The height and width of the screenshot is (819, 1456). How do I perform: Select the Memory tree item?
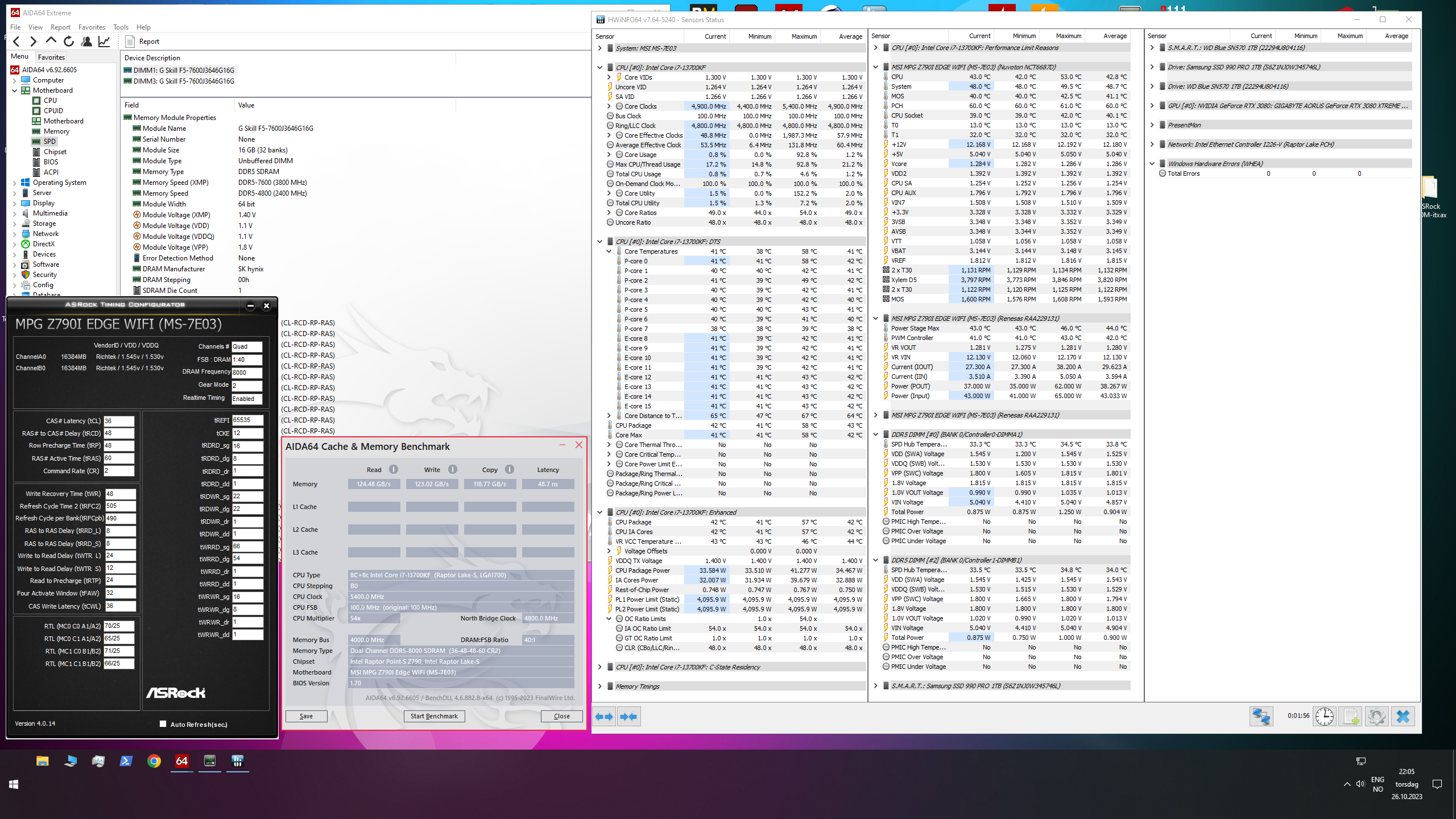pyautogui.click(x=56, y=131)
